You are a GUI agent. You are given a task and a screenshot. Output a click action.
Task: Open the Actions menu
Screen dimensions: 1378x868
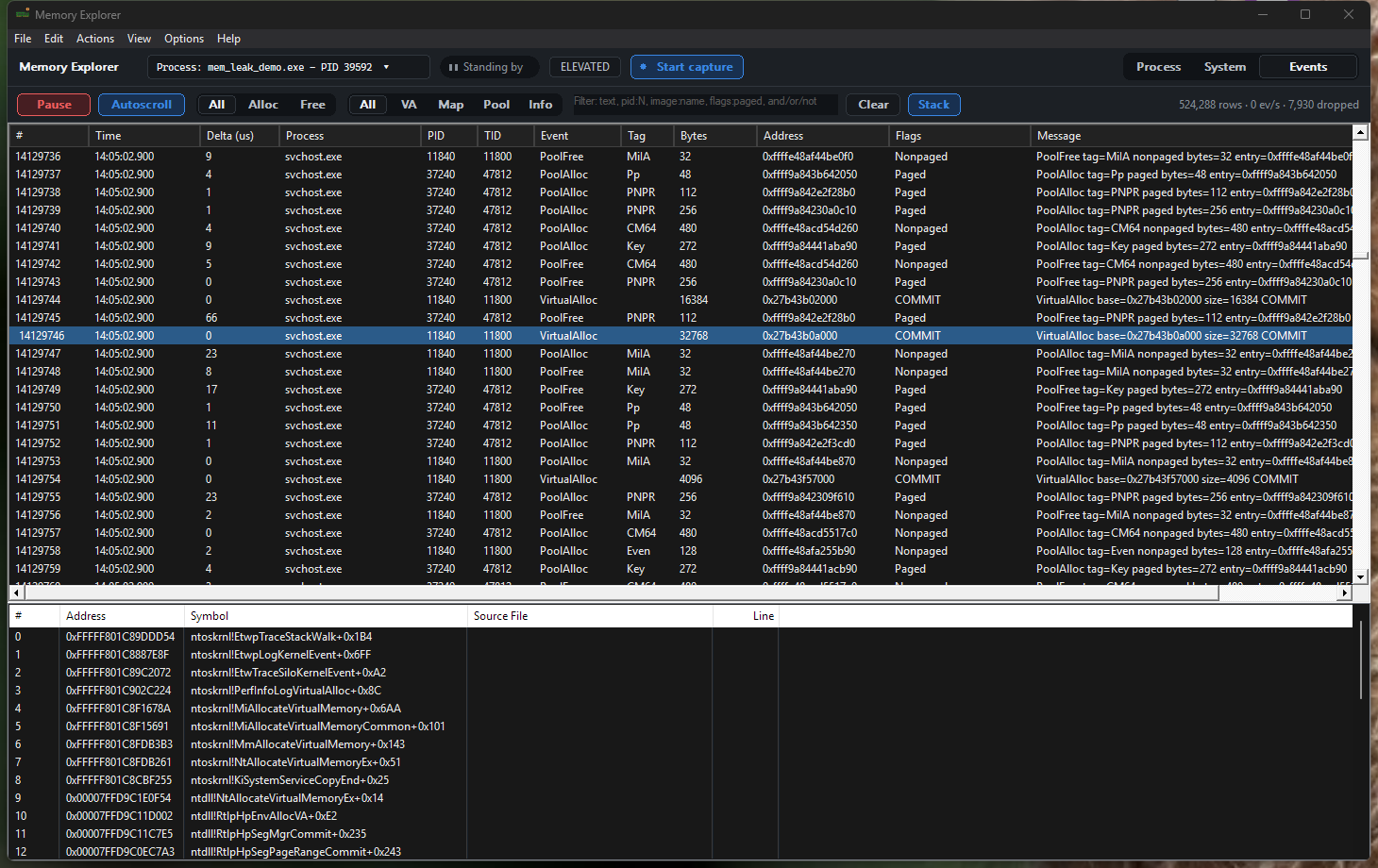click(95, 39)
